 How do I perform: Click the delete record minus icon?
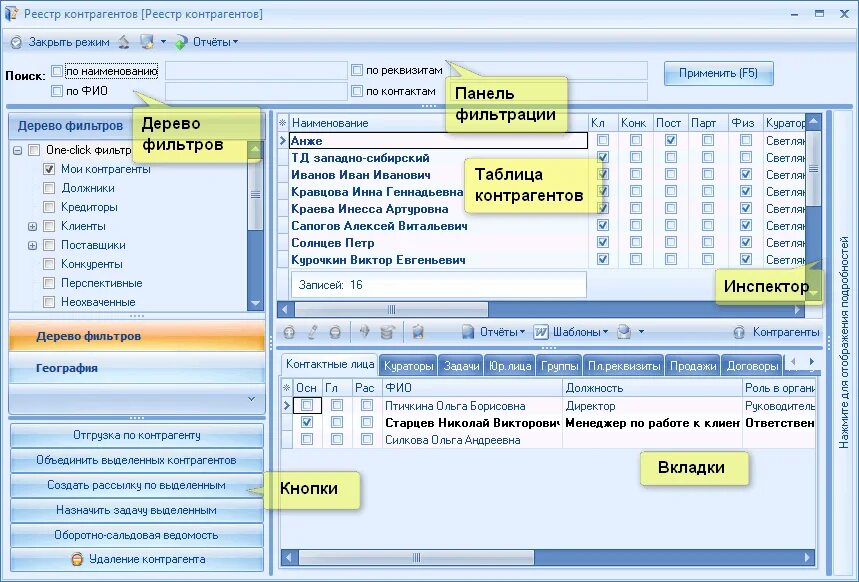tap(333, 330)
